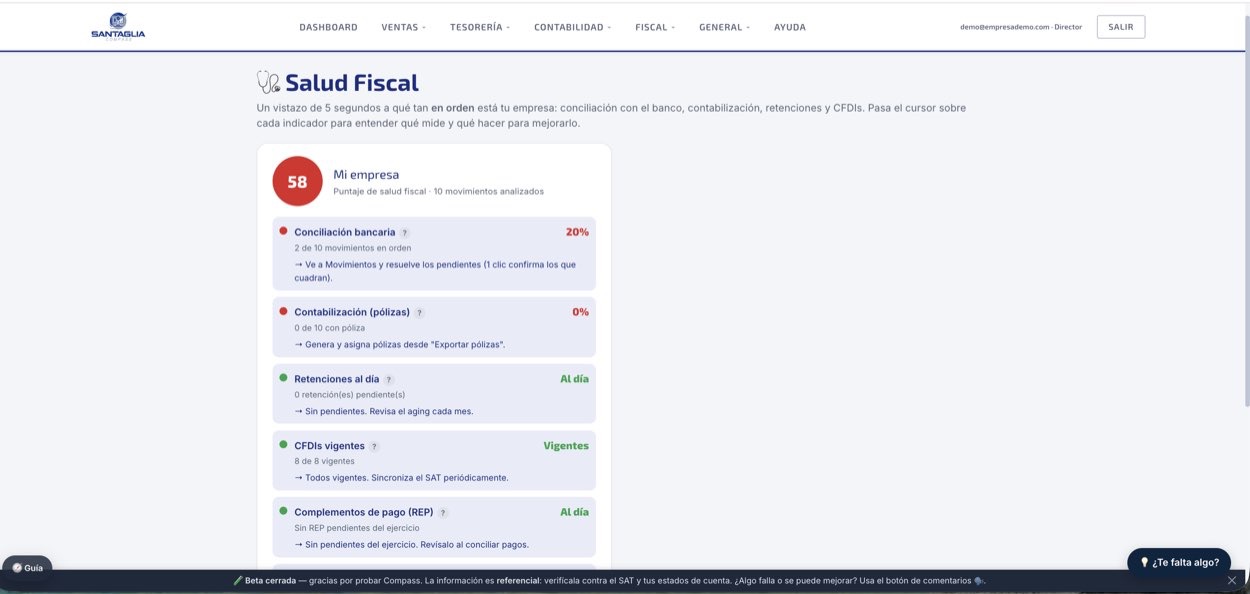Image resolution: width=1250 pixels, height=594 pixels.
Task: Click 'Al día' status of Complementos de pago
Action: [x=574, y=512]
